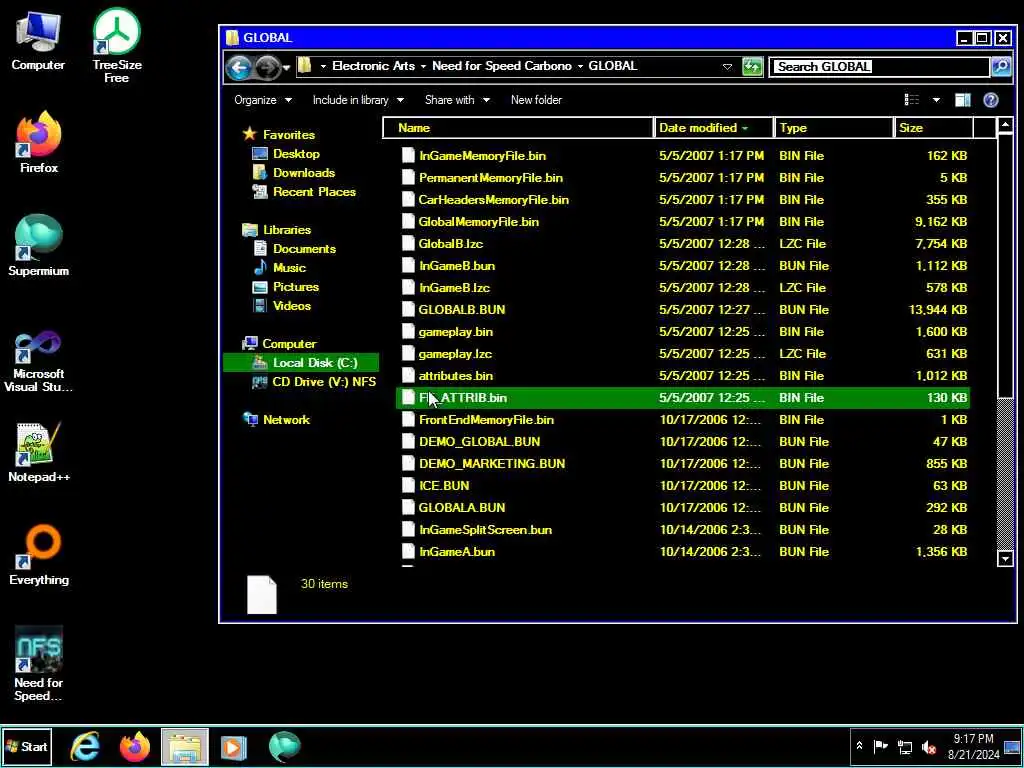Select DEMO_MARKETING.BUN file
This screenshot has height=768, width=1024.
(x=682, y=464)
